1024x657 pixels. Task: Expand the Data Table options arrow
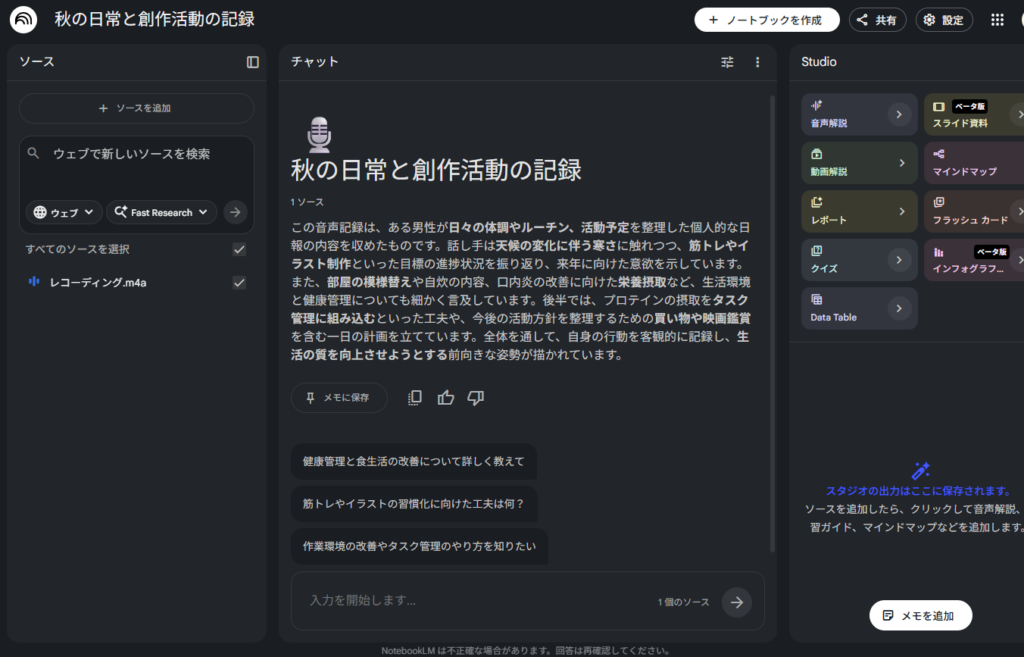pyautogui.click(x=898, y=308)
